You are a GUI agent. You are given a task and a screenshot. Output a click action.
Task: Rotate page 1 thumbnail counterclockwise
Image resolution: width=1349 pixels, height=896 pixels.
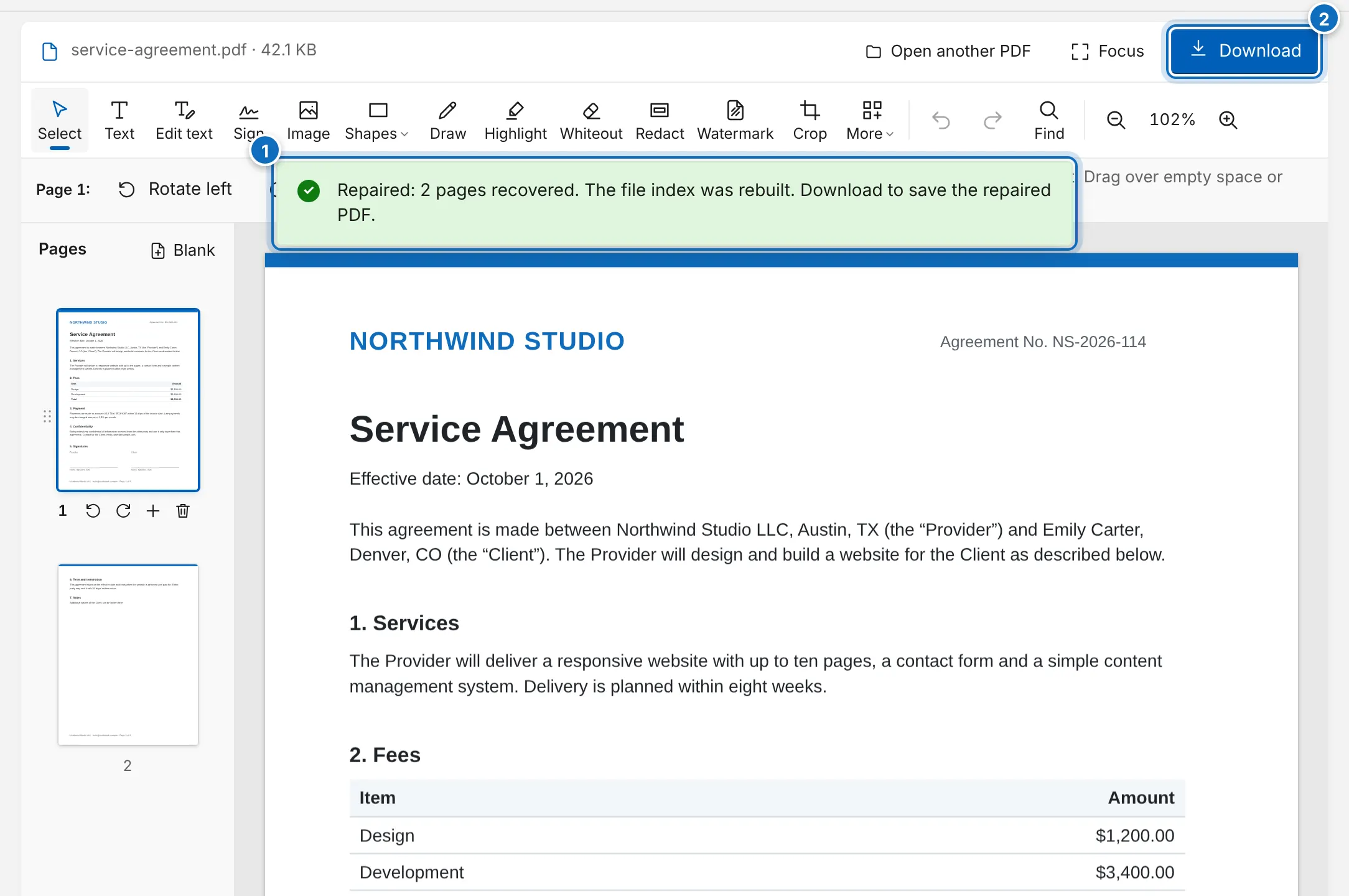click(x=93, y=511)
